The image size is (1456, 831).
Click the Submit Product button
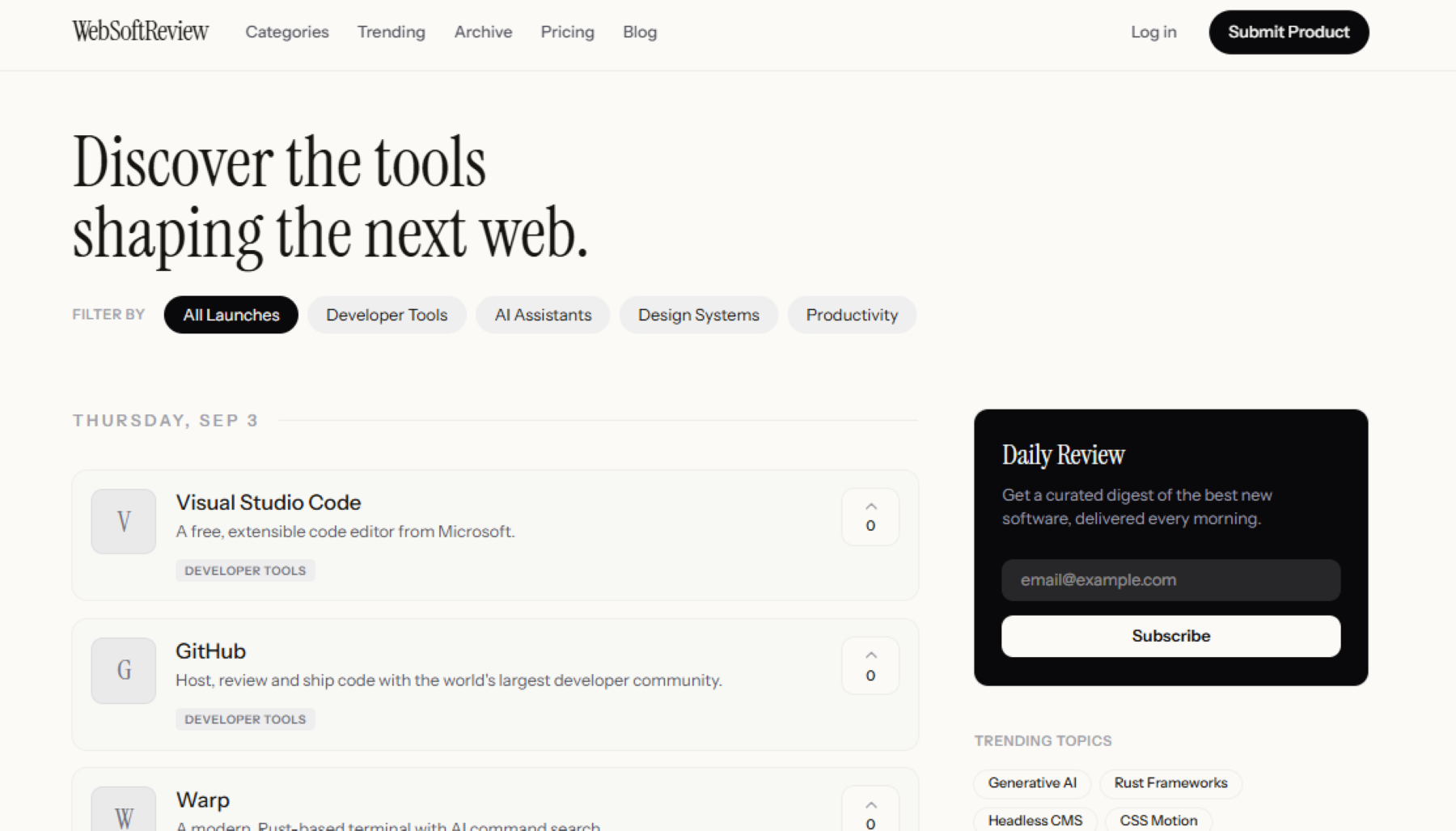click(x=1289, y=32)
